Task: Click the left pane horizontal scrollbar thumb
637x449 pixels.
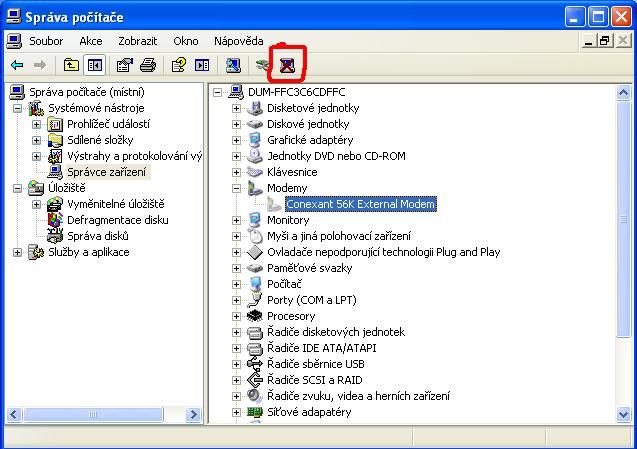Action: tap(93, 414)
